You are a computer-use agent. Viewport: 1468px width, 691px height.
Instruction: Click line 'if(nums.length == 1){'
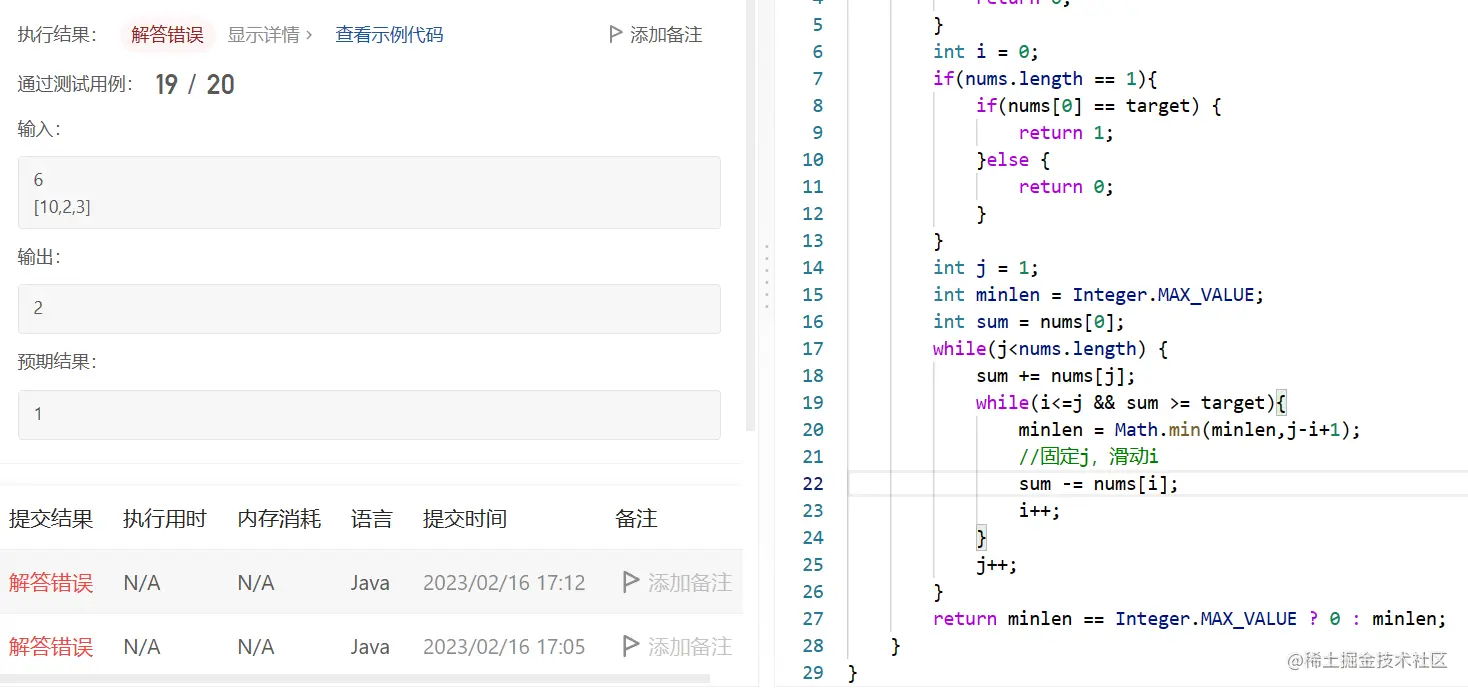point(1045,78)
